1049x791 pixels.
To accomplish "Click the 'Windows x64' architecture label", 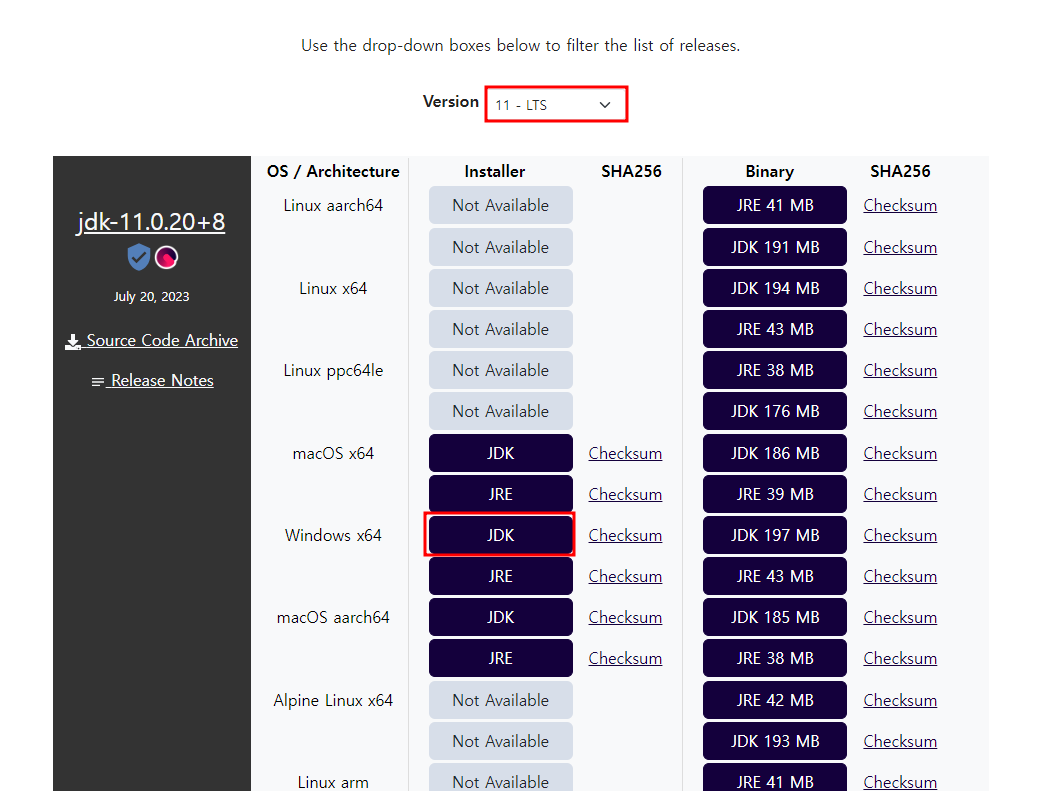I will tap(333, 535).
